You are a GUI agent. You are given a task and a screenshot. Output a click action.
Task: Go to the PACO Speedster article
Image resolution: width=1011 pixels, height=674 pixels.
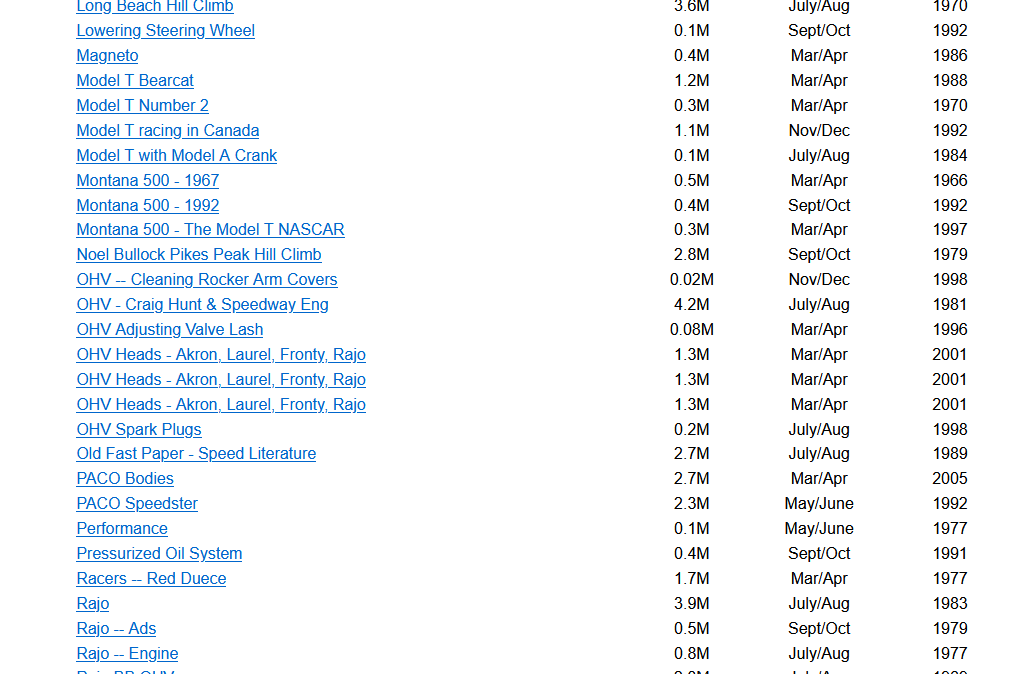(x=137, y=504)
